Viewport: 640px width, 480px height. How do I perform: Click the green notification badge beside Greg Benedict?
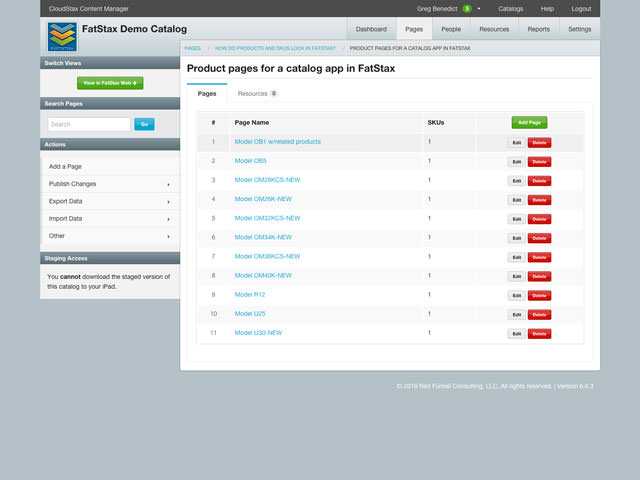point(467,9)
